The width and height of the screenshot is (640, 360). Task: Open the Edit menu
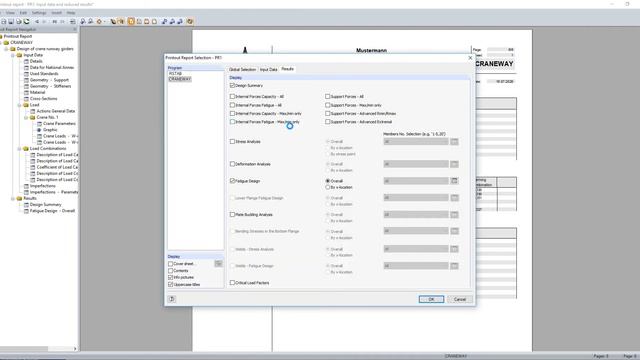click(23, 13)
